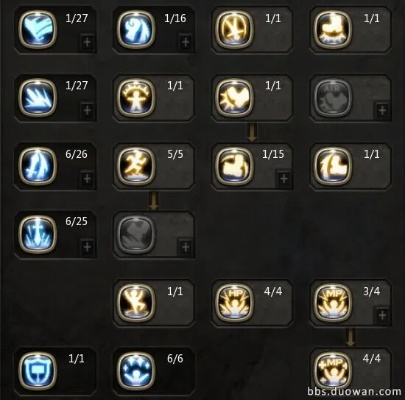Add a point to the 1/16 skill
This screenshot has width=405, height=400.
pos(185,42)
